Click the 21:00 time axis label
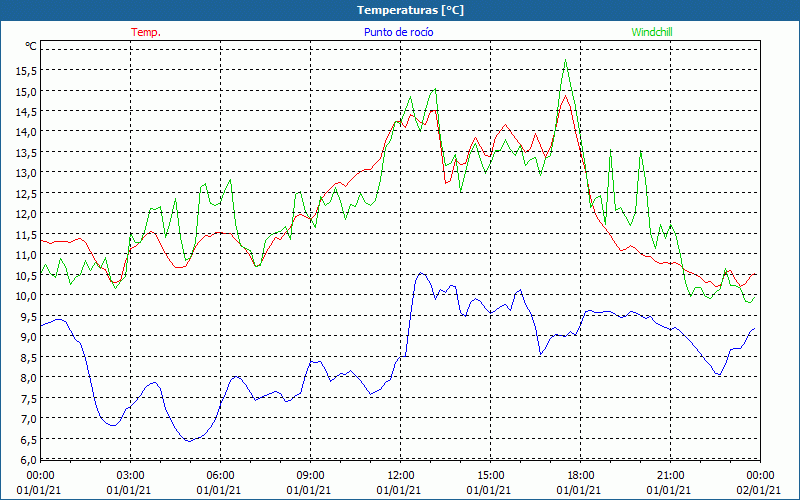 (670, 476)
